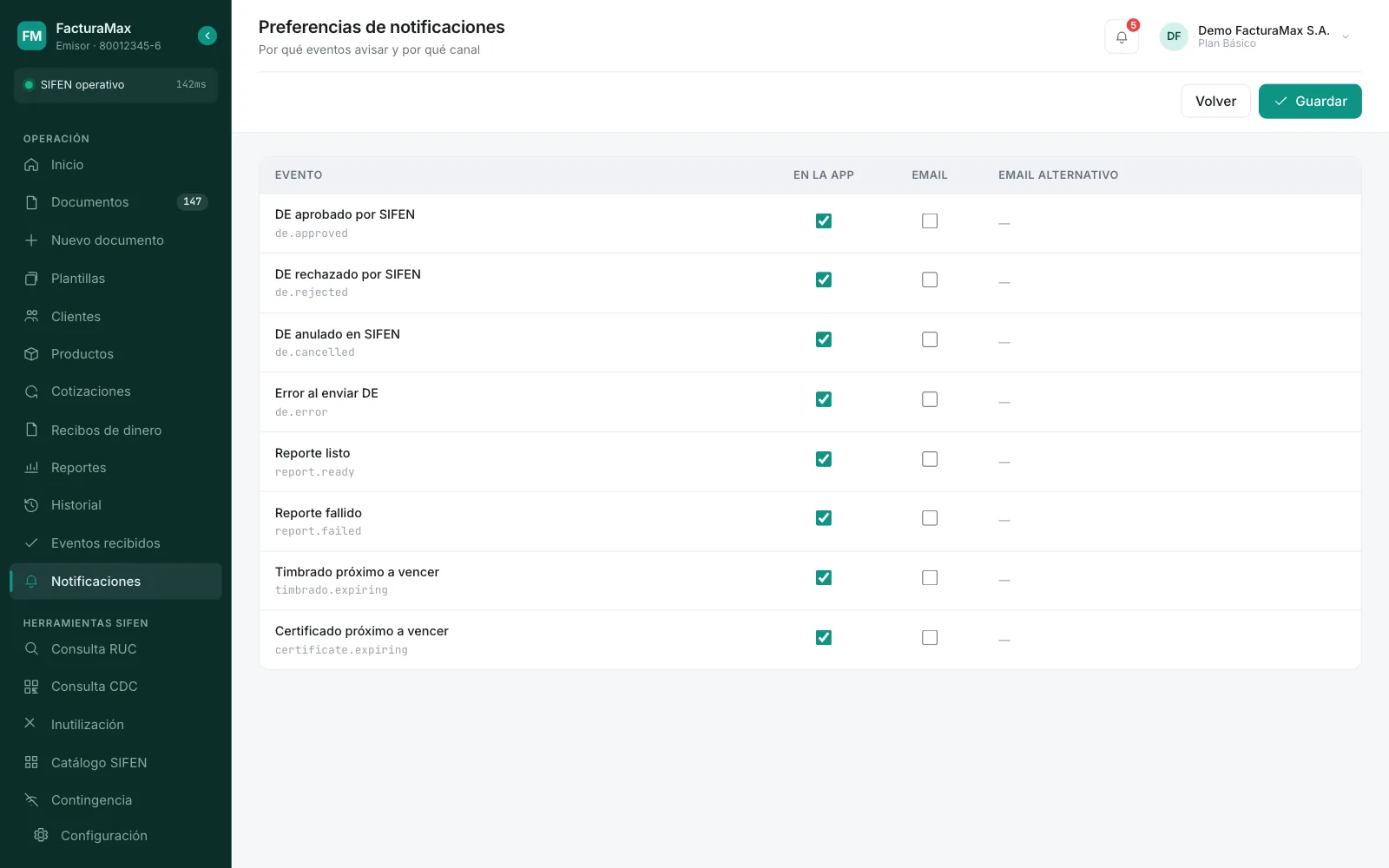Click the Notificaciones bell icon in the sidebar
This screenshot has width=1389, height=868.
[31, 582]
